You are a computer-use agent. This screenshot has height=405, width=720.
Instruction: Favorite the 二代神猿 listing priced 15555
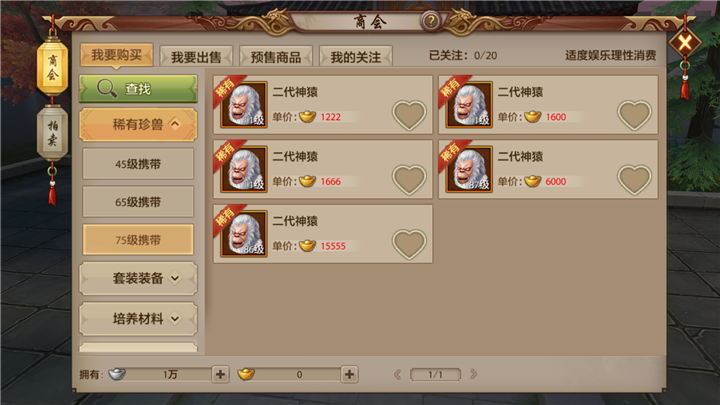(x=409, y=244)
